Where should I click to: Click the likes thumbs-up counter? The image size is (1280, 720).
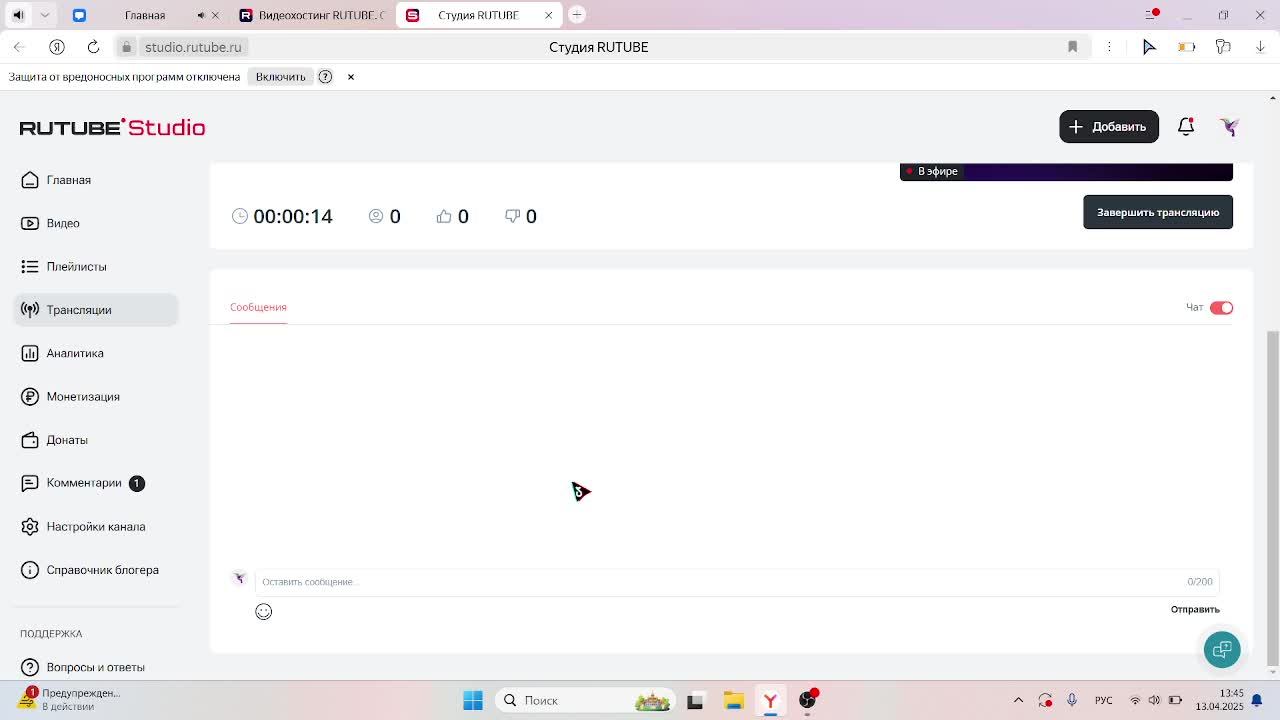pos(452,216)
